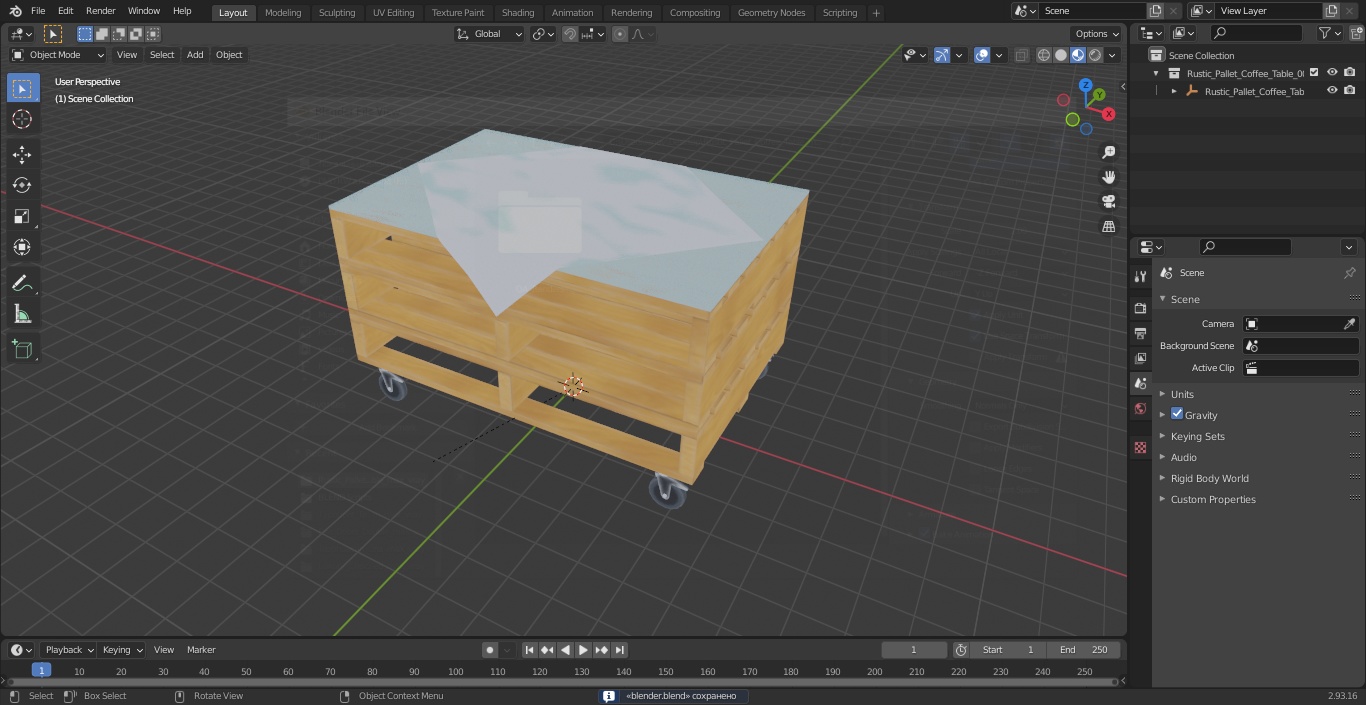Open the Tool properties tab

click(1140, 276)
